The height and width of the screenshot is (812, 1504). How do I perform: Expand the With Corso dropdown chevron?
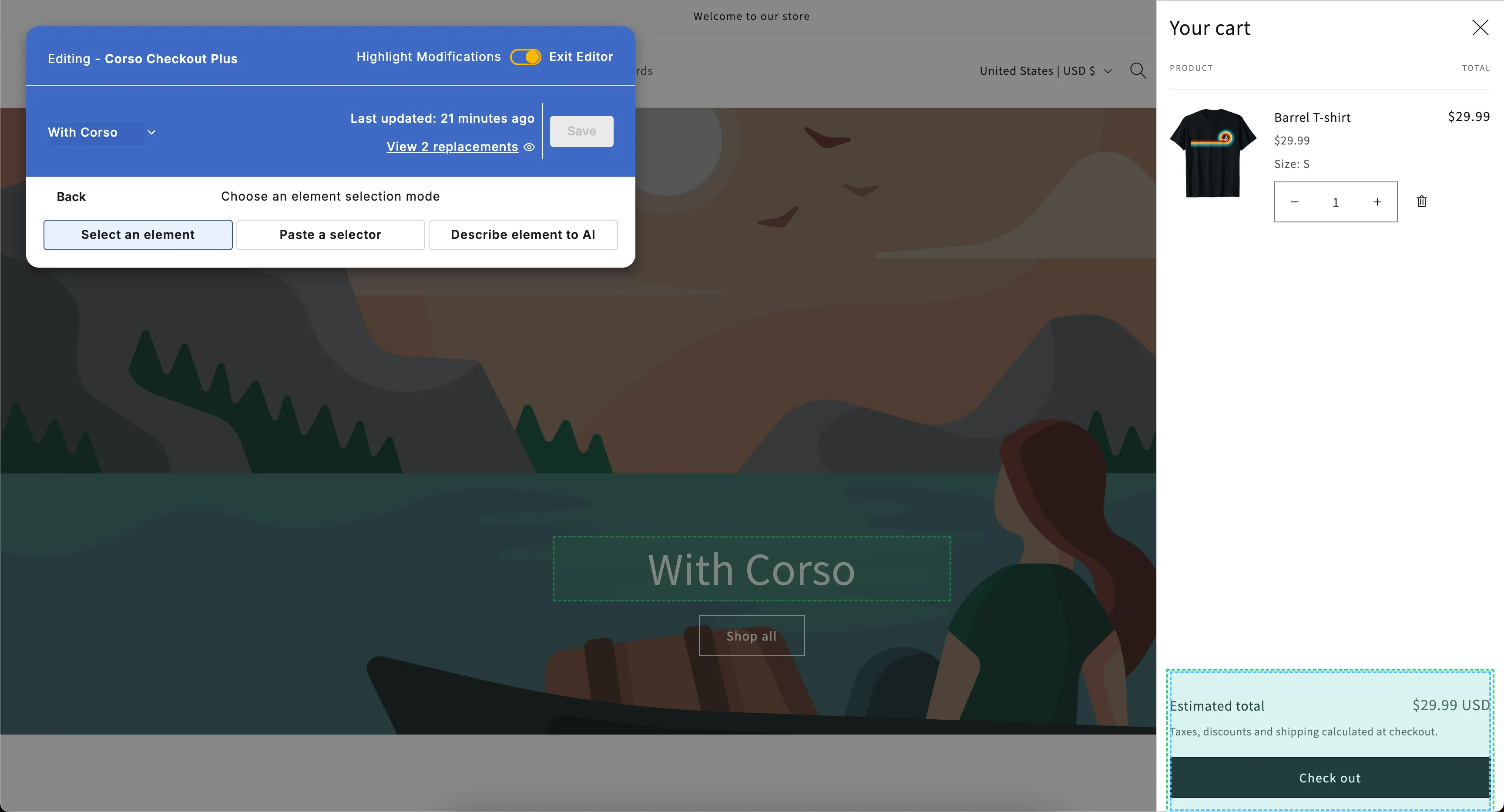[151, 133]
